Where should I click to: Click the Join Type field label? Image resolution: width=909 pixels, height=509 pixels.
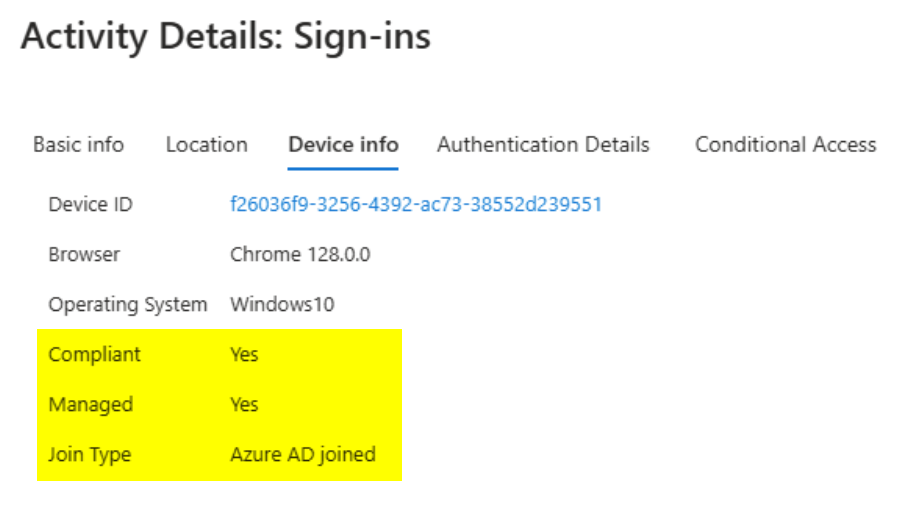89,454
